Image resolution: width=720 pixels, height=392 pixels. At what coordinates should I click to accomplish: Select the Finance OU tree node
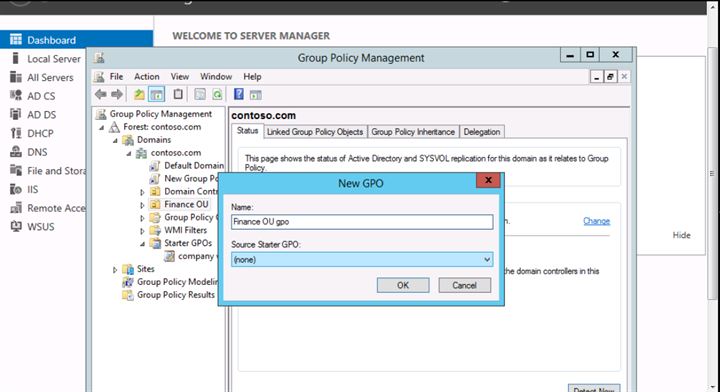186,204
